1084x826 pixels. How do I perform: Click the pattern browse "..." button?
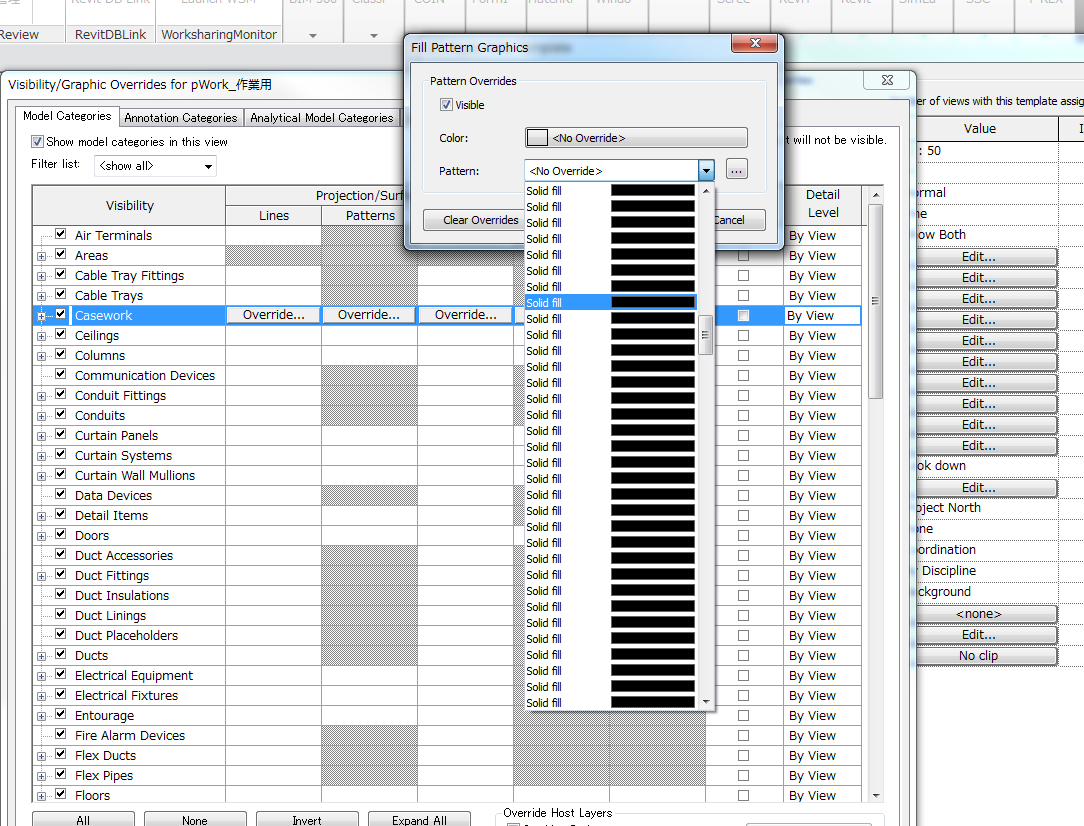click(x=736, y=170)
